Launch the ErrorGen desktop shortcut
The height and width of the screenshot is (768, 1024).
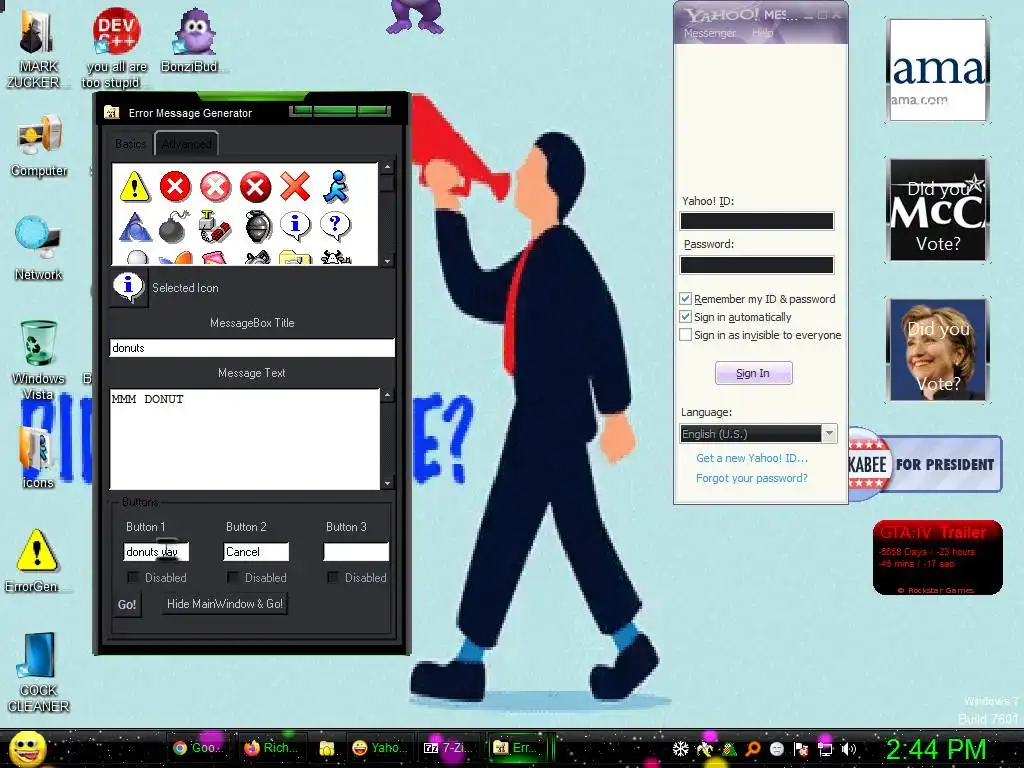pos(37,562)
